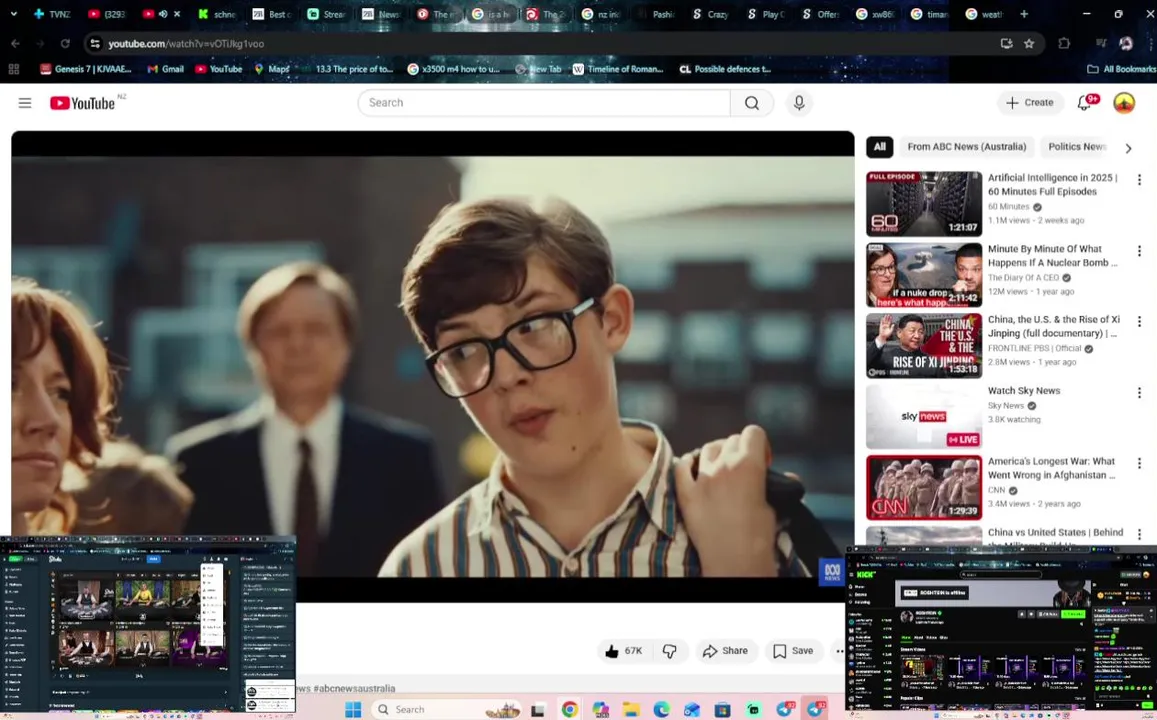Launch Microsoft Edge from the taskbar
Viewport: 1157px width, 720px height.
pyautogui.click(x=661, y=710)
